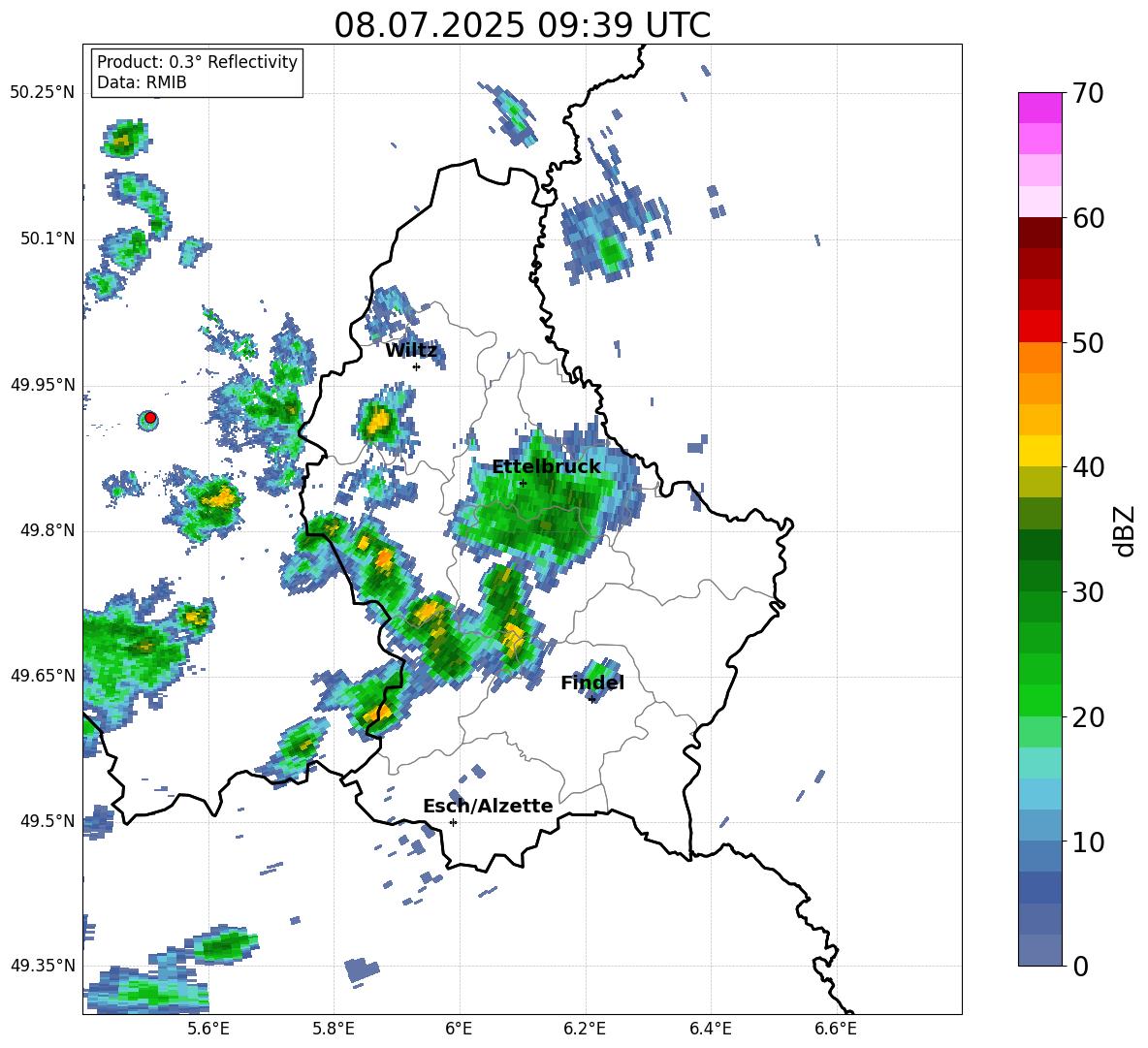Click the 49.35°N latitude label
Image resolution: width=1148 pixels, height=1048 pixels.
click(x=43, y=966)
